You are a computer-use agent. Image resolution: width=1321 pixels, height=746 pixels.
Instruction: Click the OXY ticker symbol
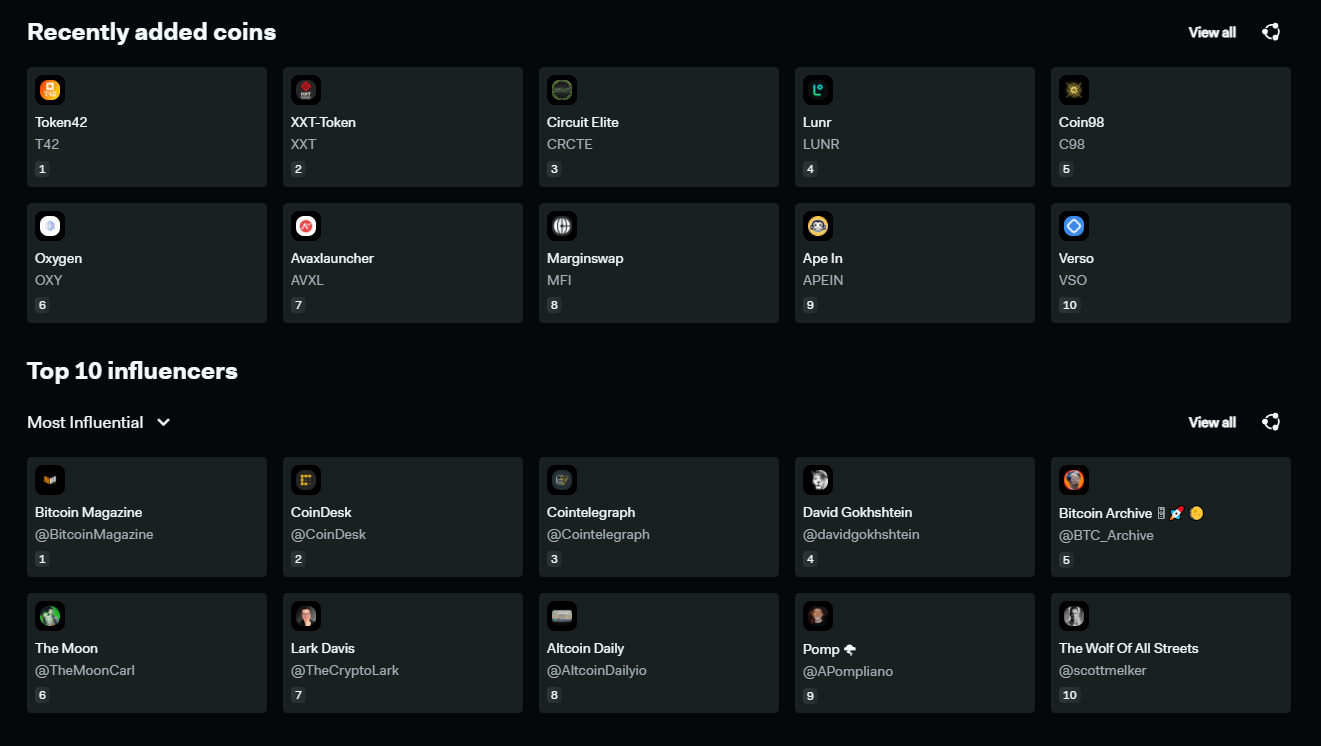click(x=48, y=280)
